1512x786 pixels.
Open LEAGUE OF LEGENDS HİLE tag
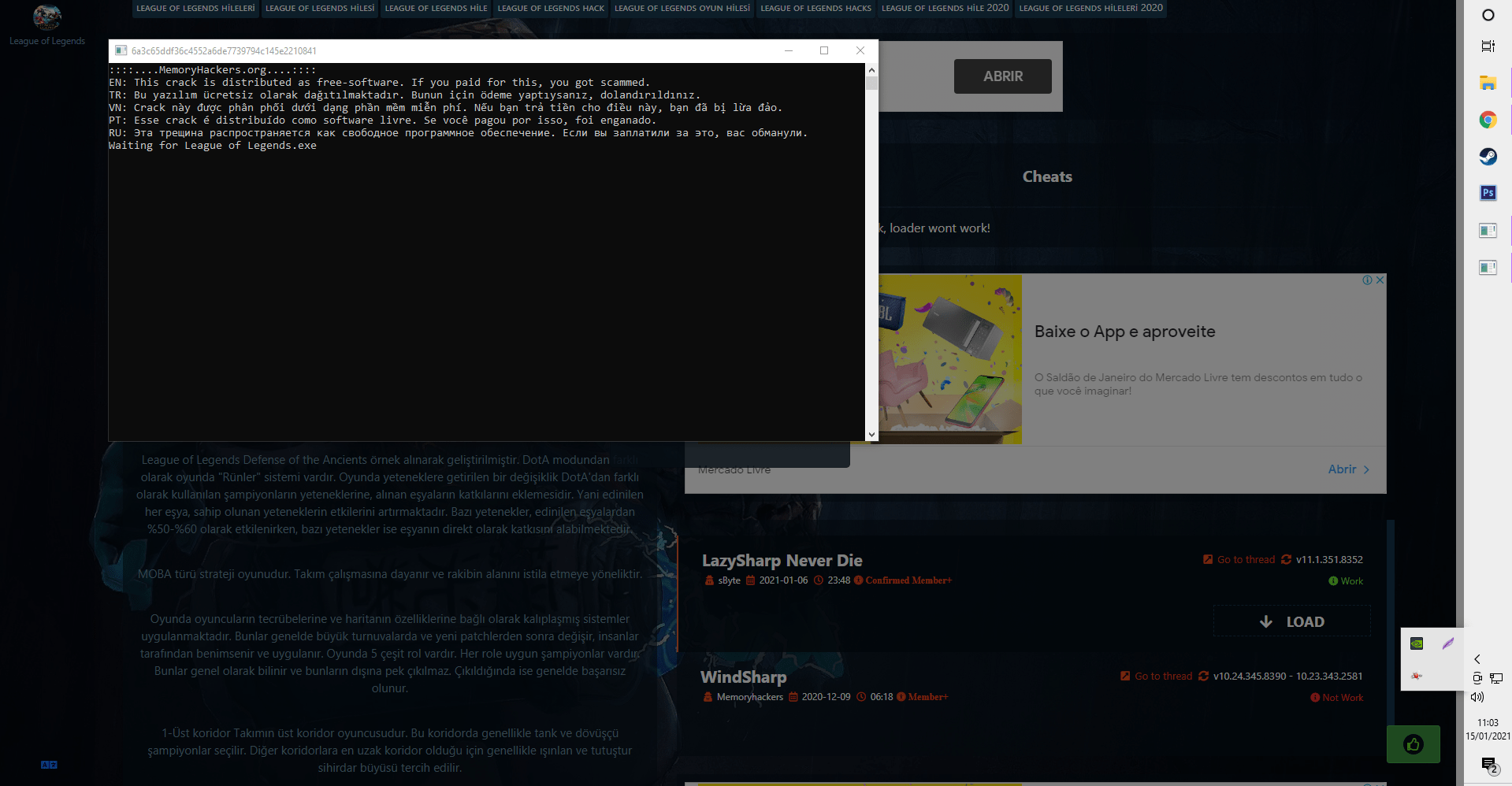[436, 8]
